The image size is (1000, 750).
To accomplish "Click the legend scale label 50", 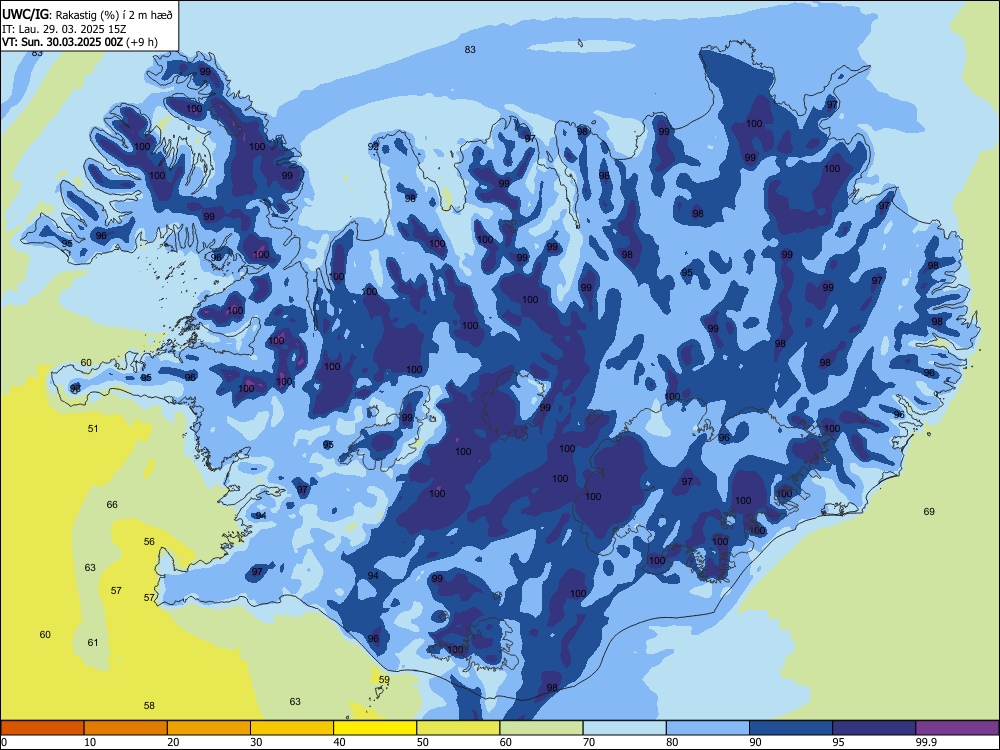I will coord(423,742).
